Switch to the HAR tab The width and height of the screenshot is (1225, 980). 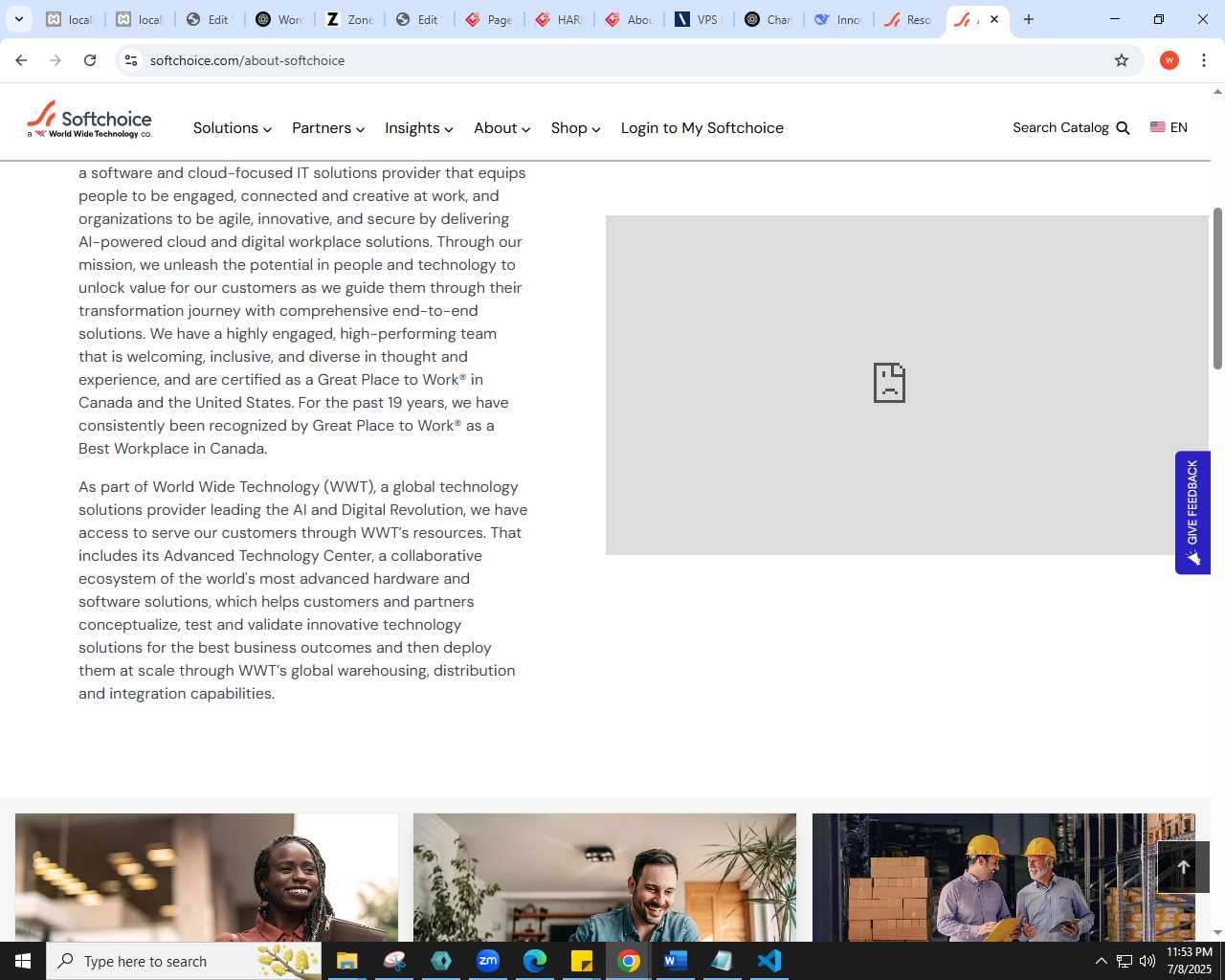click(x=559, y=19)
